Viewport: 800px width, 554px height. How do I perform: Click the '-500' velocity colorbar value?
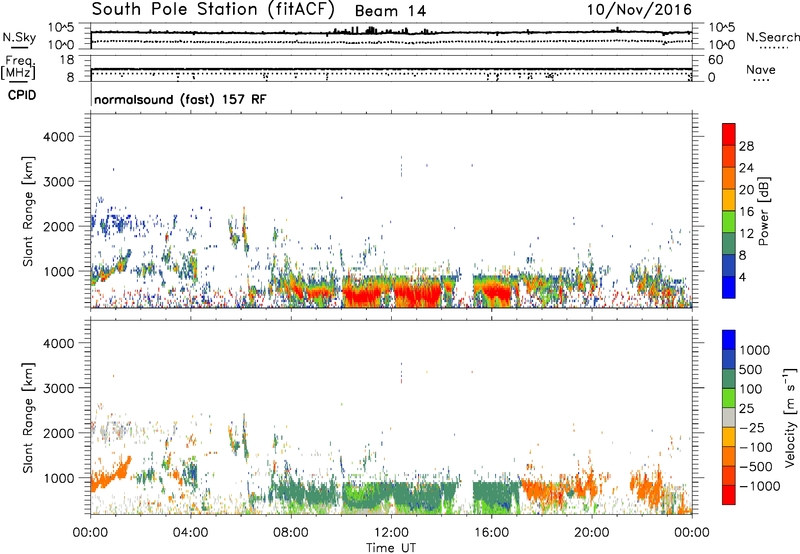pyautogui.click(x=756, y=467)
